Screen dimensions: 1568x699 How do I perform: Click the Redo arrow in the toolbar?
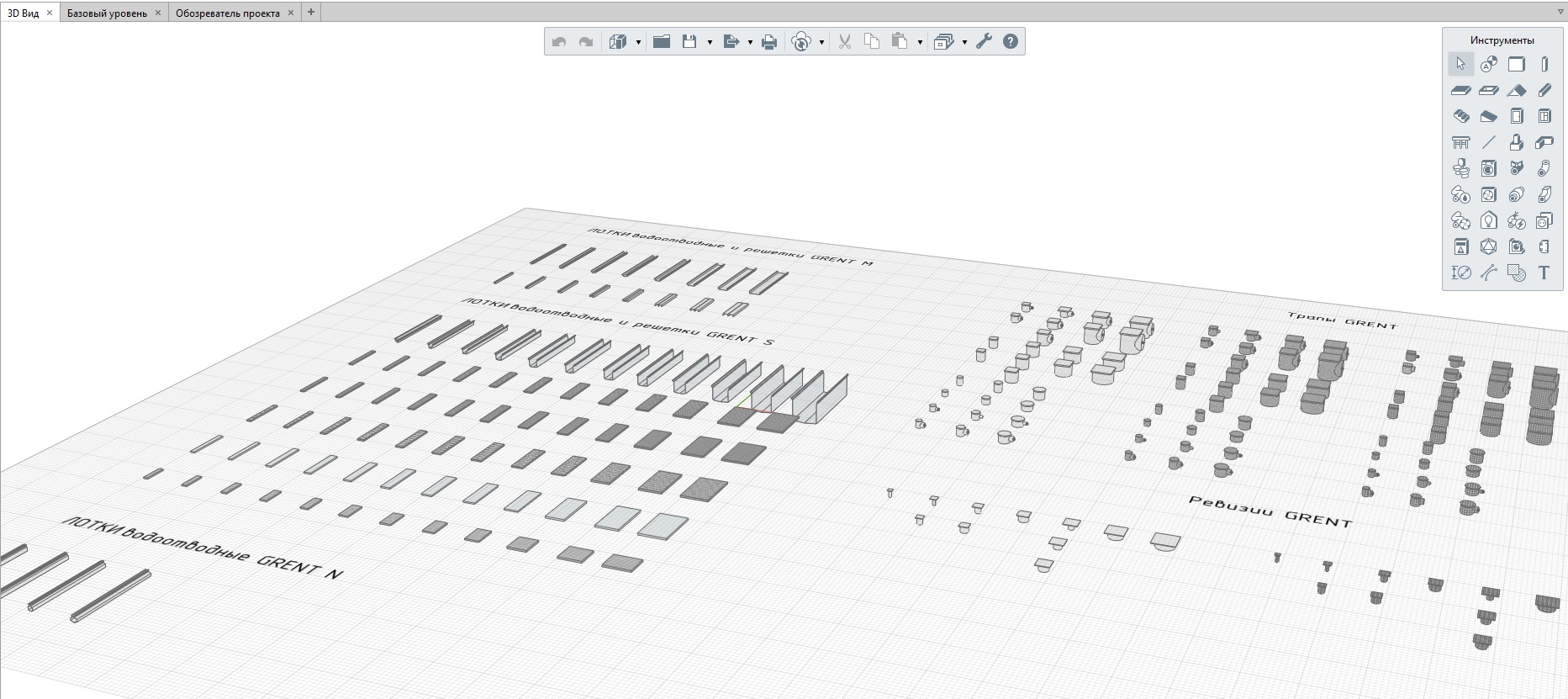pyautogui.click(x=586, y=42)
